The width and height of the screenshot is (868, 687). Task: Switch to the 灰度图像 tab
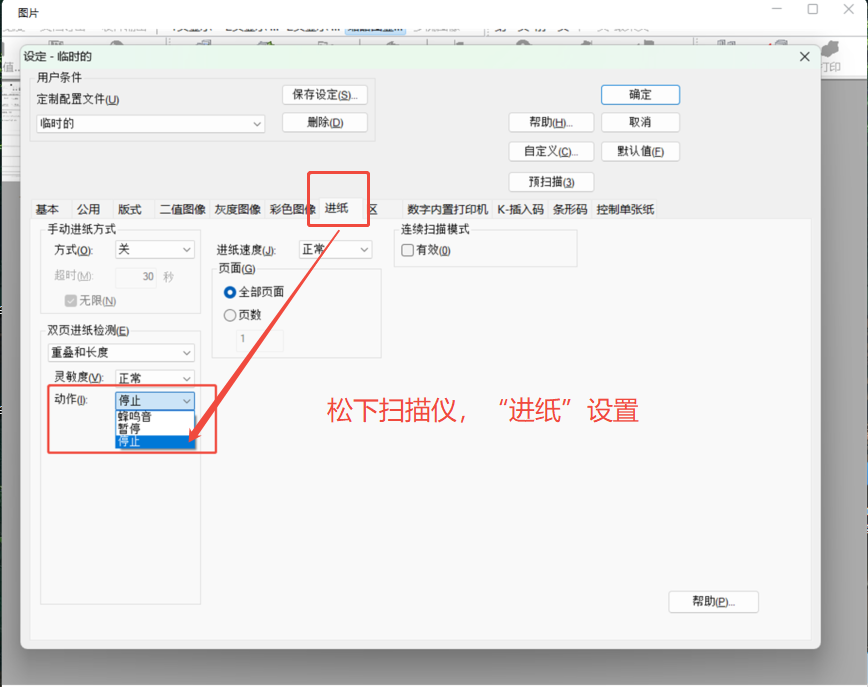[x=237, y=209]
